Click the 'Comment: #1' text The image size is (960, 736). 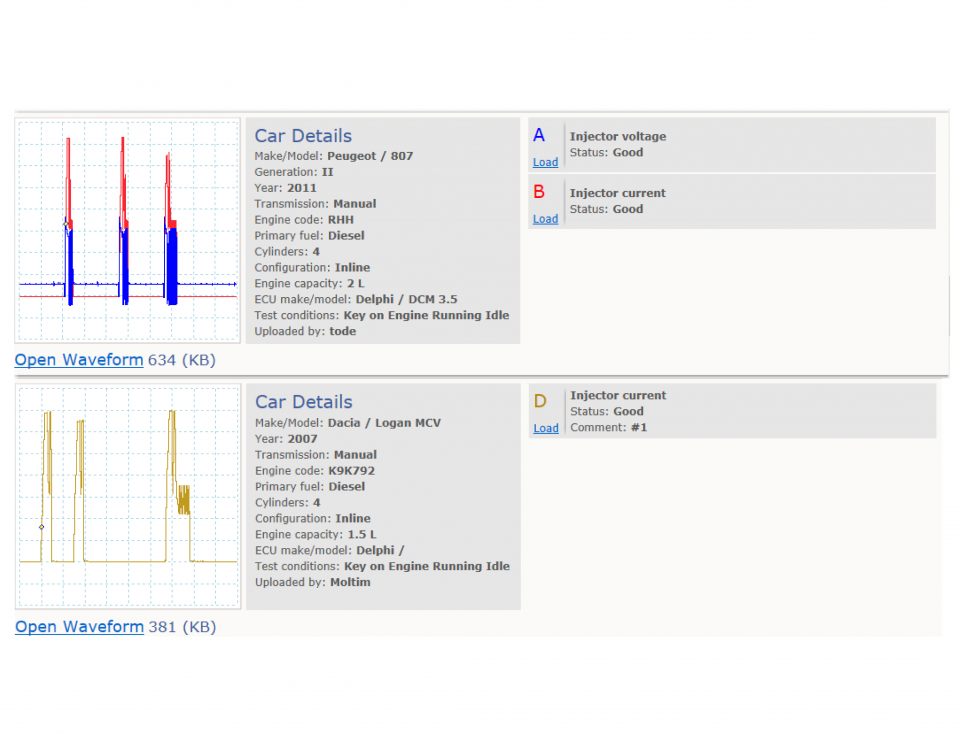609,427
